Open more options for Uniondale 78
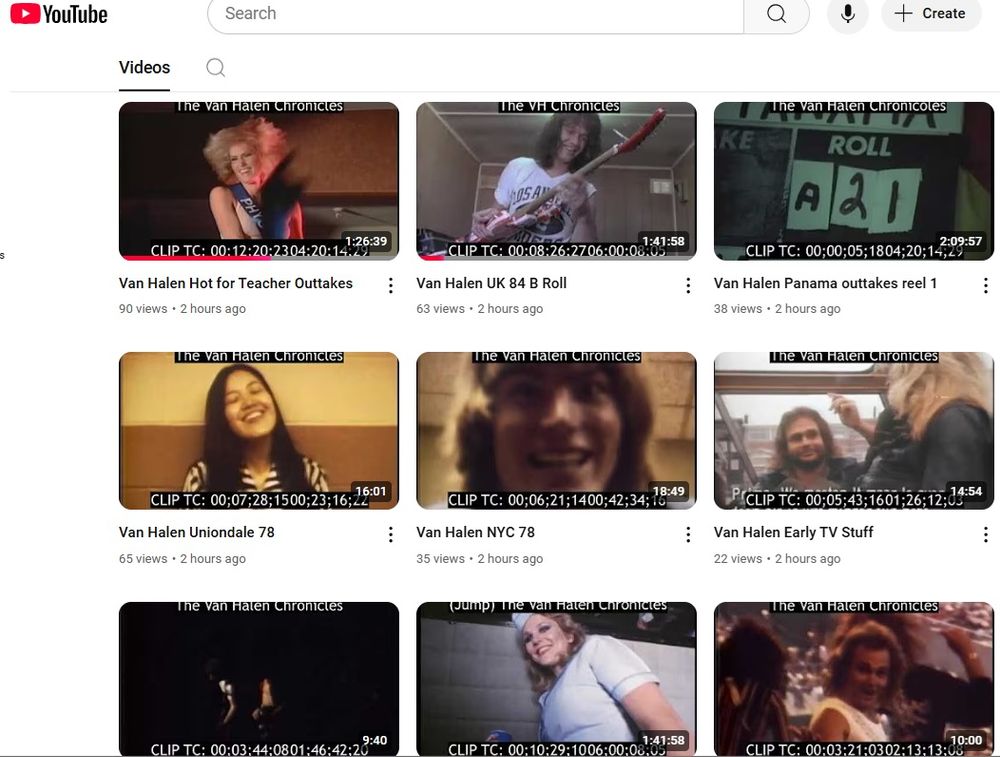 [x=390, y=534]
